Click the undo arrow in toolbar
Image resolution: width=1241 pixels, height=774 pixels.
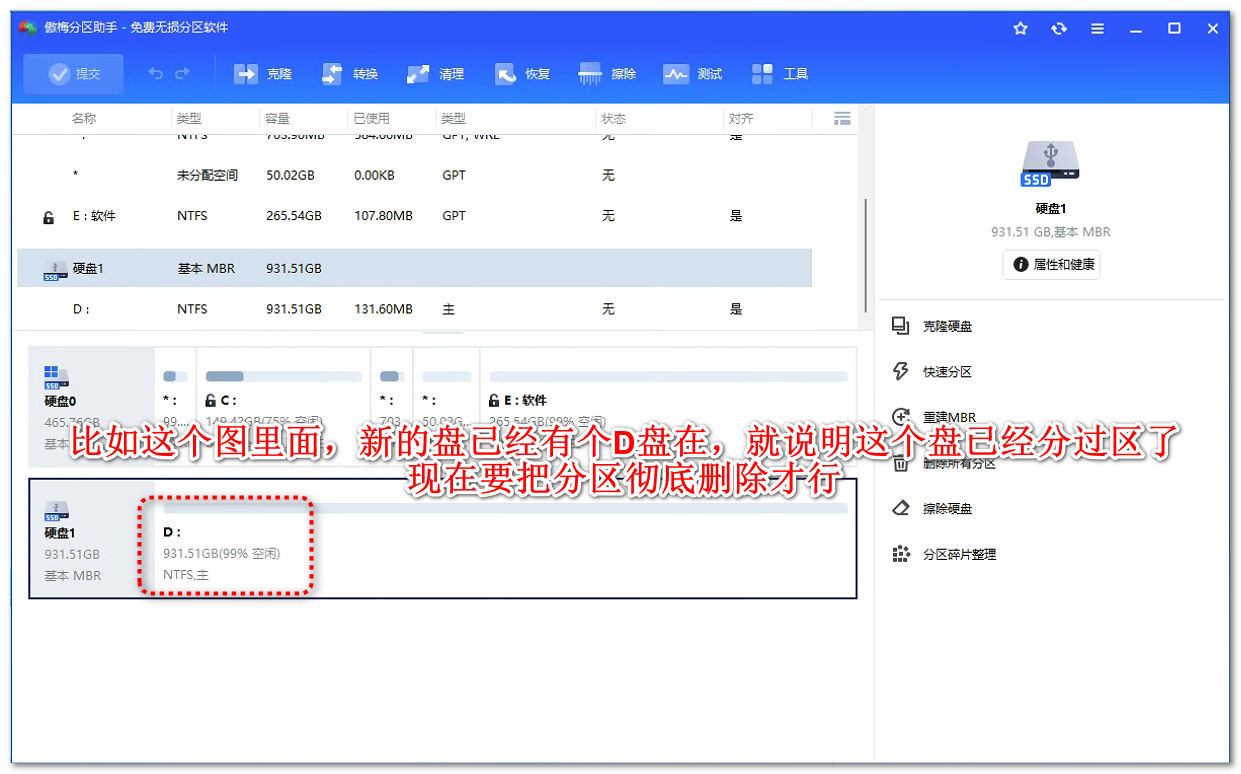(x=156, y=74)
